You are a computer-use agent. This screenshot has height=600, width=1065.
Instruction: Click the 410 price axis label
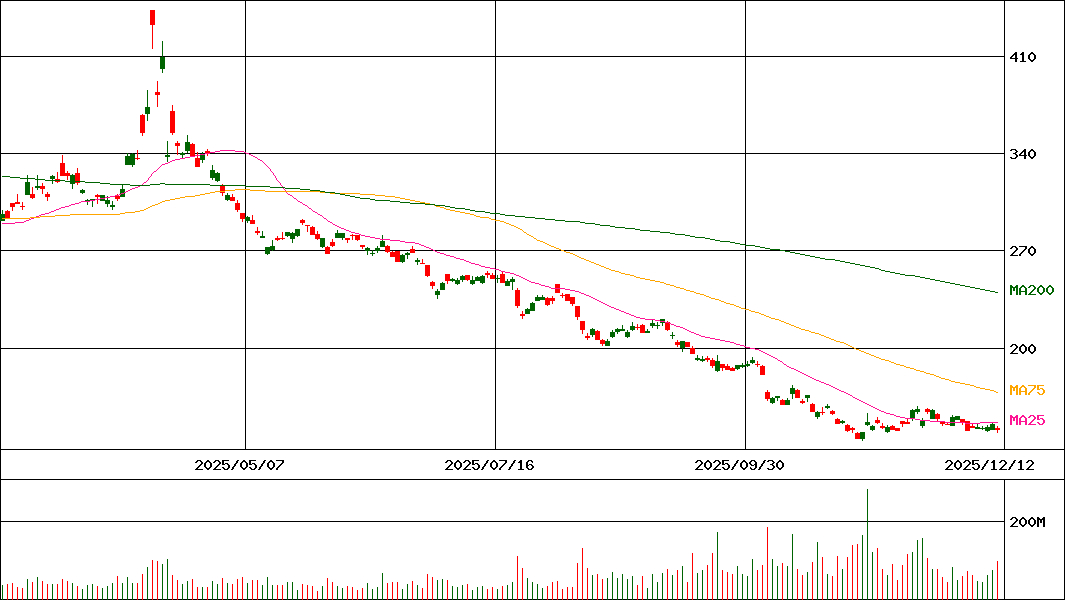(1022, 58)
